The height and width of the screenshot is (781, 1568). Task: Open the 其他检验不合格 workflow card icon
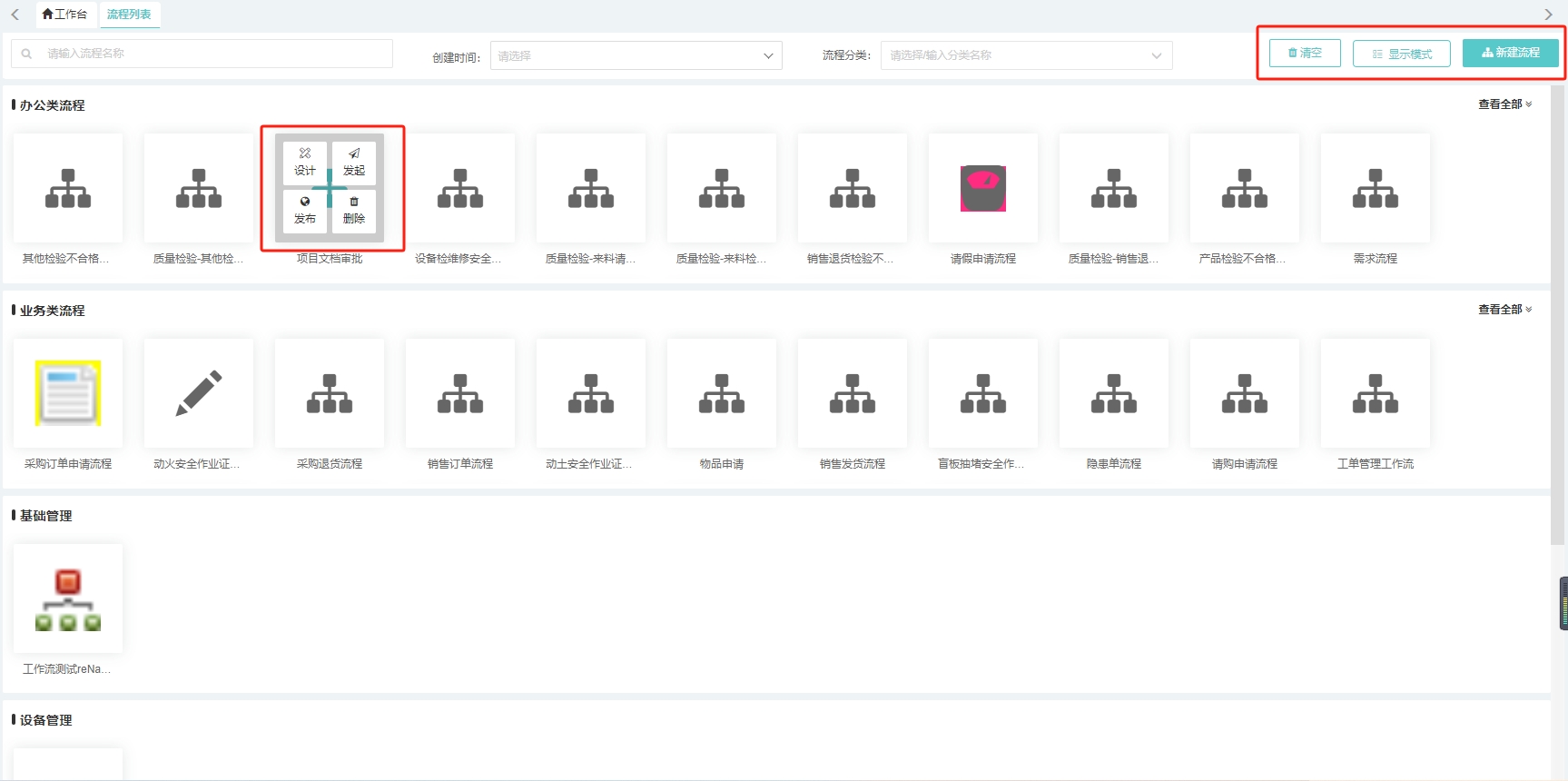68,188
